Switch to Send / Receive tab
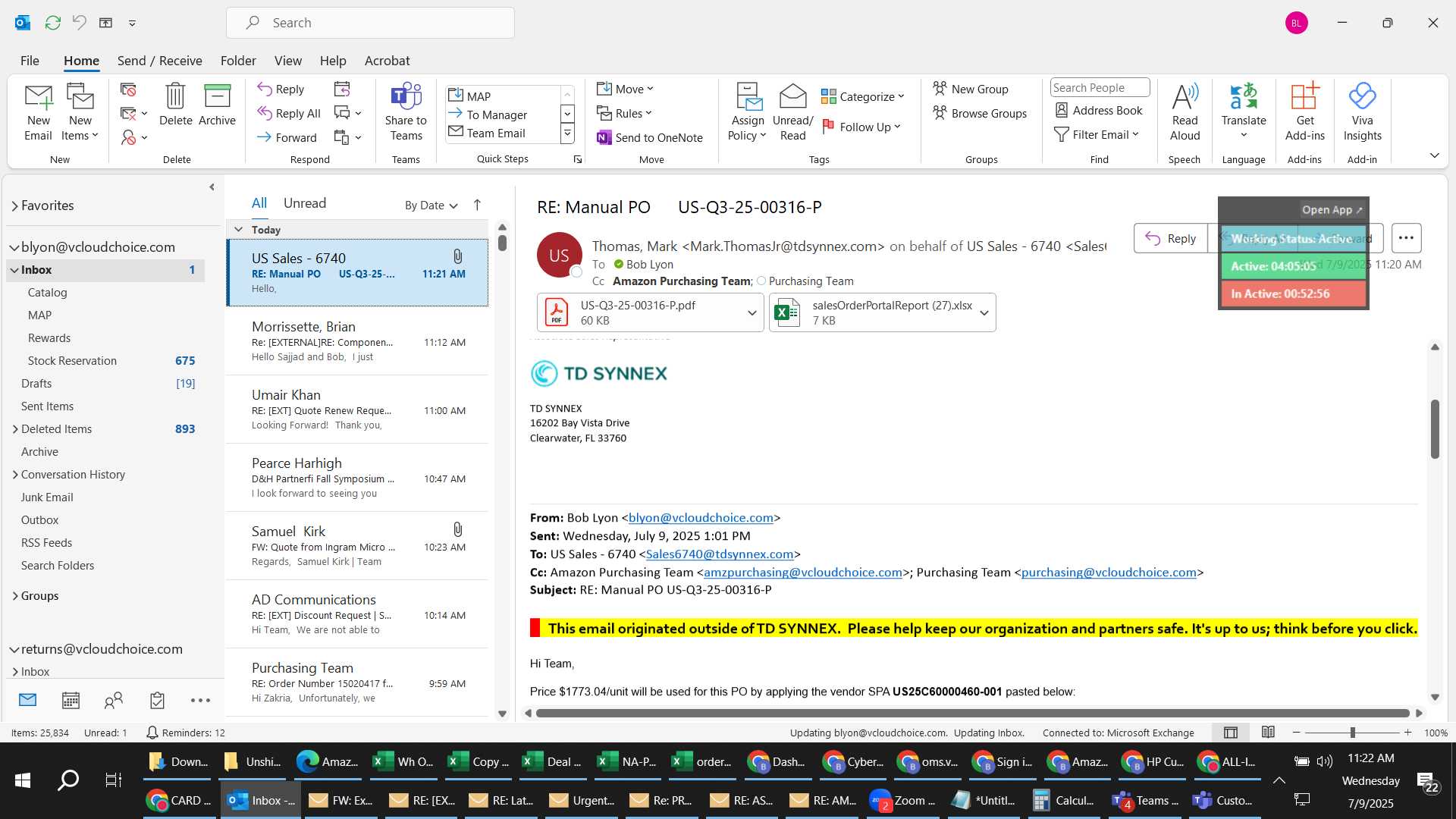The height and width of the screenshot is (819, 1456). click(x=159, y=61)
